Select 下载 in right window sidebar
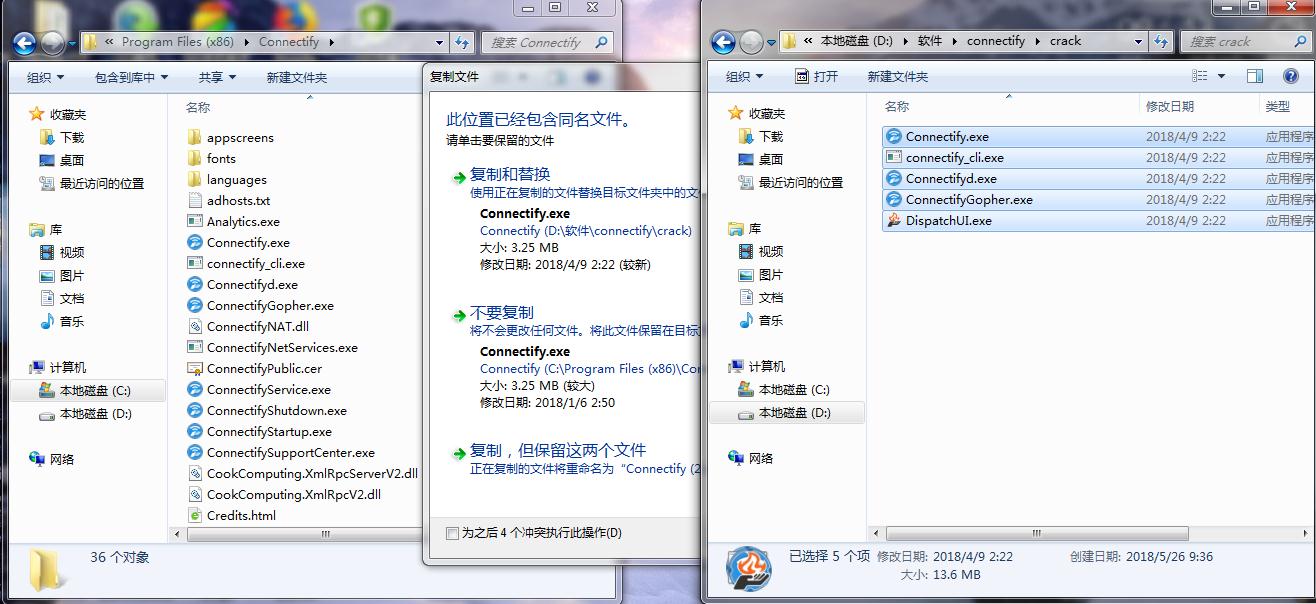Viewport: 1316px width, 604px height. pyautogui.click(x=761, y=136)
